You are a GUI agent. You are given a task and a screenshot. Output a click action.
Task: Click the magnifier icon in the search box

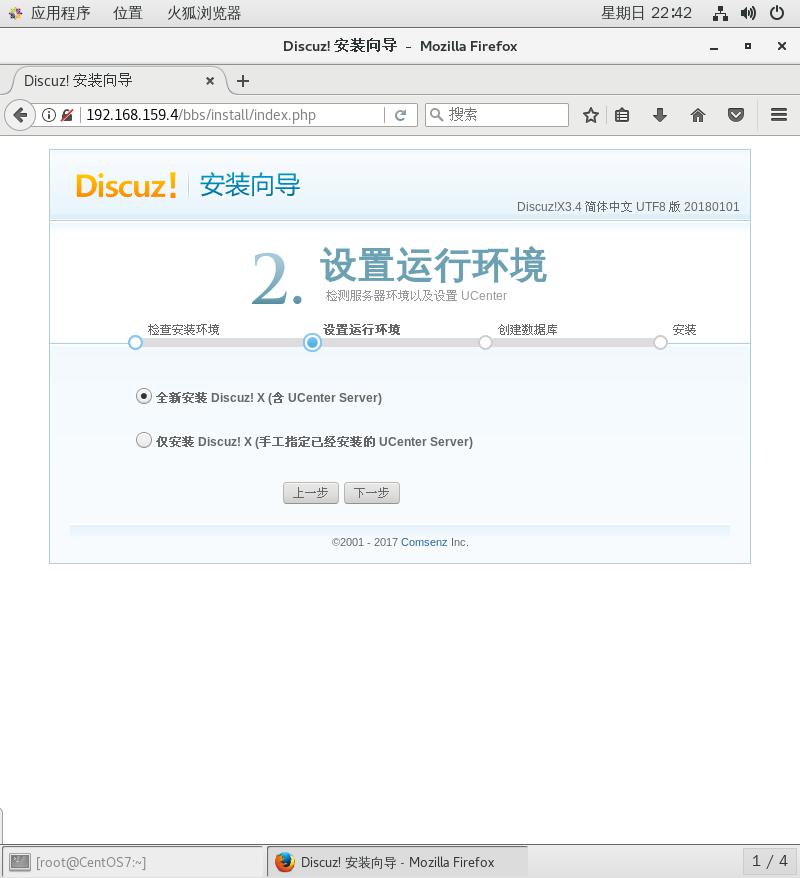point(437,115)
